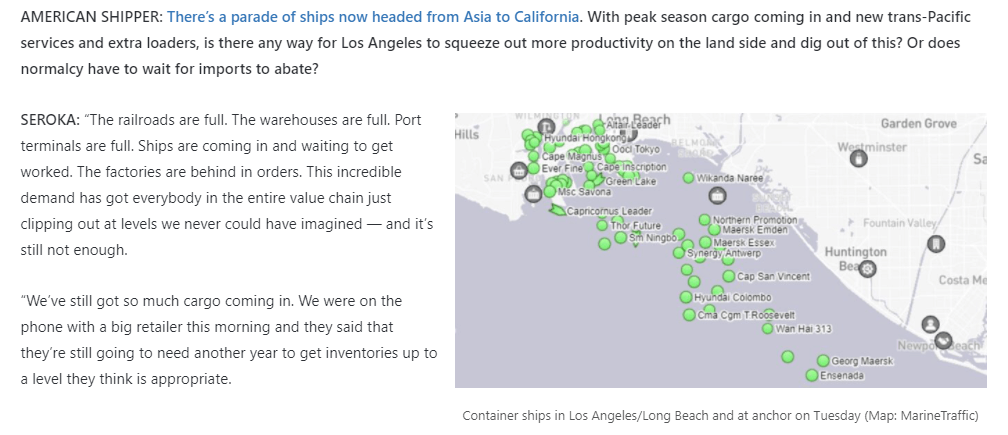1008x435 pixels.
Task: Open the Asia to California ships link
Action: 373,17
